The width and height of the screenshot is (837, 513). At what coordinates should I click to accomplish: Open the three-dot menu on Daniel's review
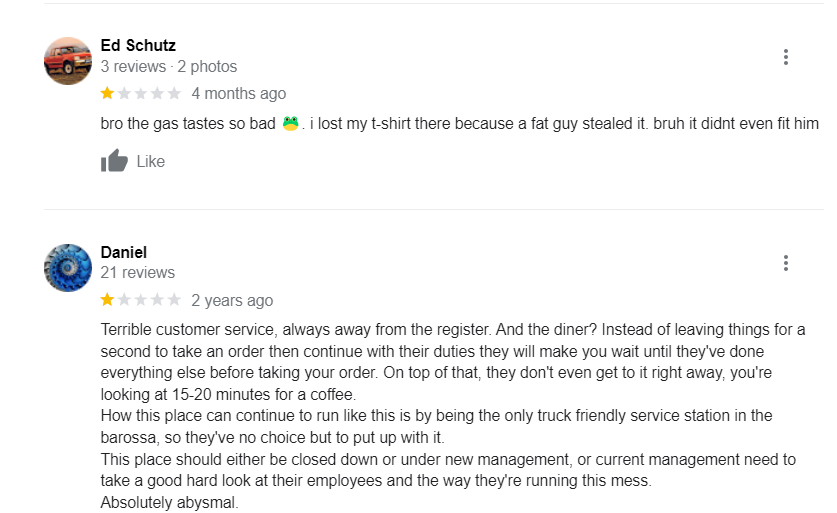[x=786, y=263]
